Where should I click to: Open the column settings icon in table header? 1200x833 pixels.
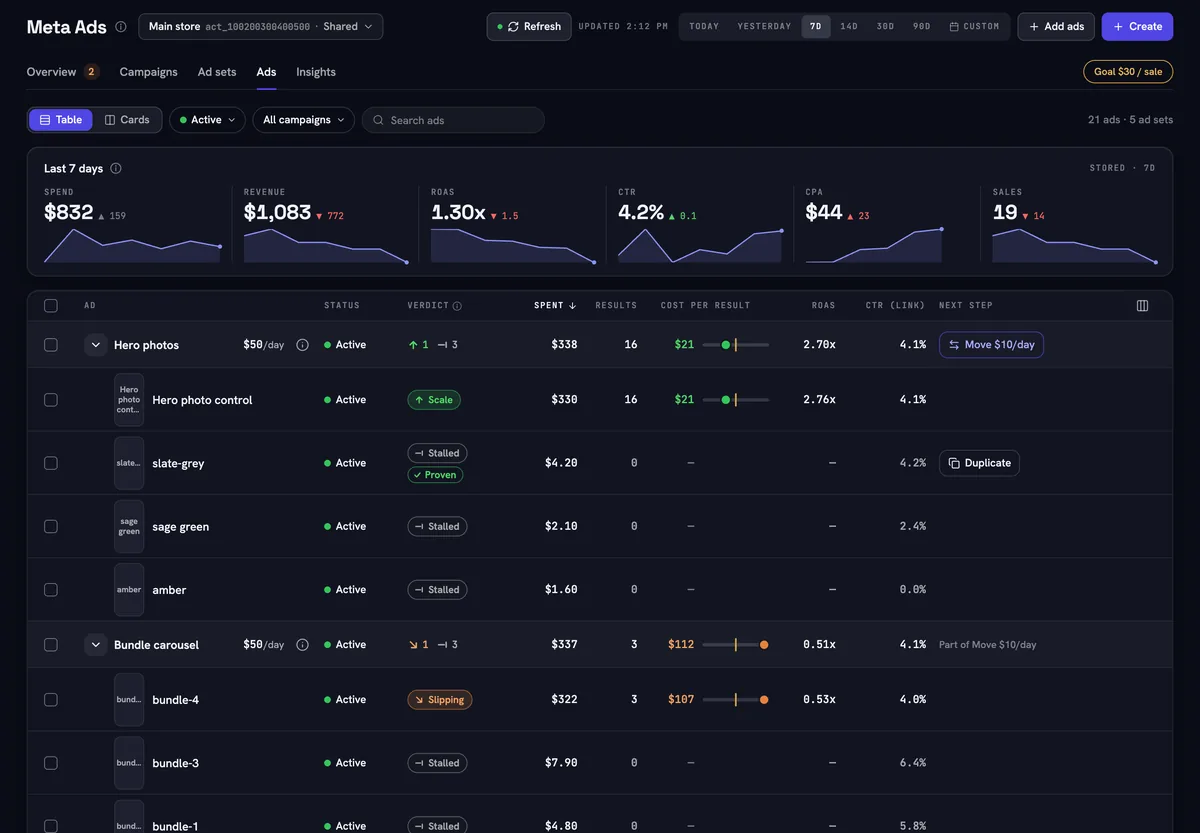1143,306
